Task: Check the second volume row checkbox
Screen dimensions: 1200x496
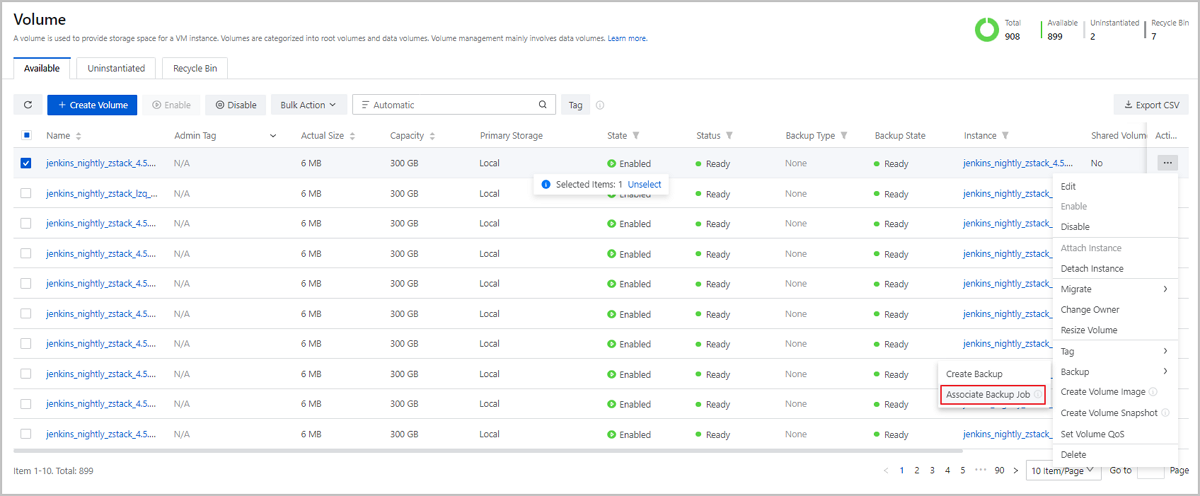Action: (26, 194)
